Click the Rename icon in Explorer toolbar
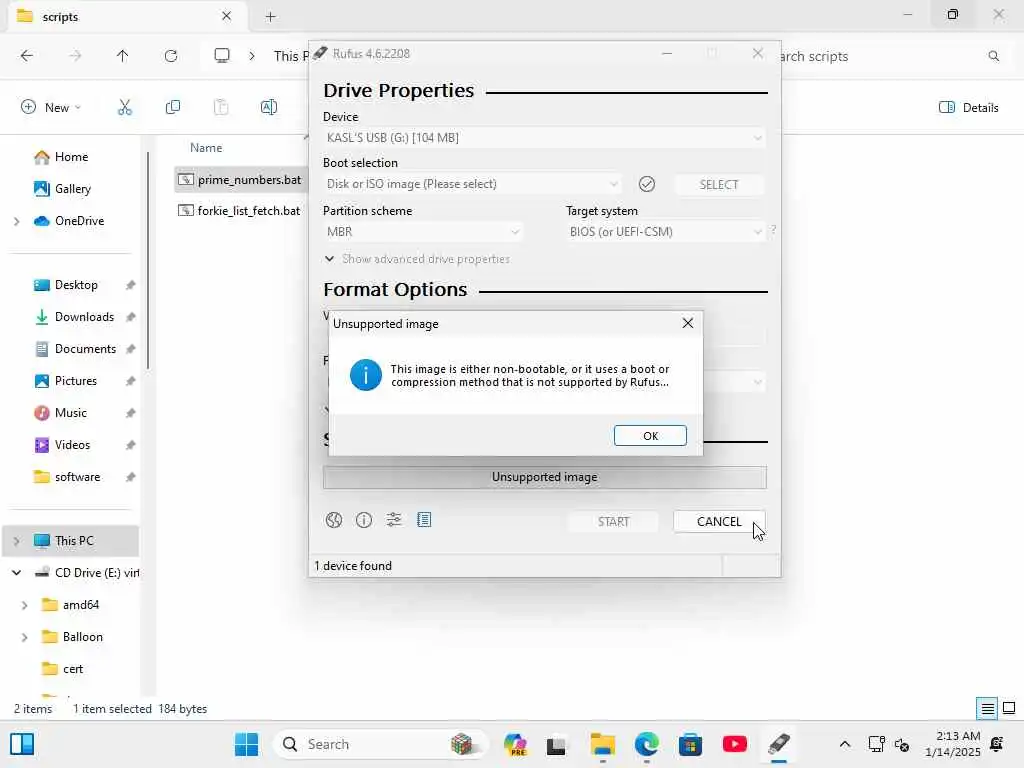This screenshot has height=768, width=1024. coord(269,108)
